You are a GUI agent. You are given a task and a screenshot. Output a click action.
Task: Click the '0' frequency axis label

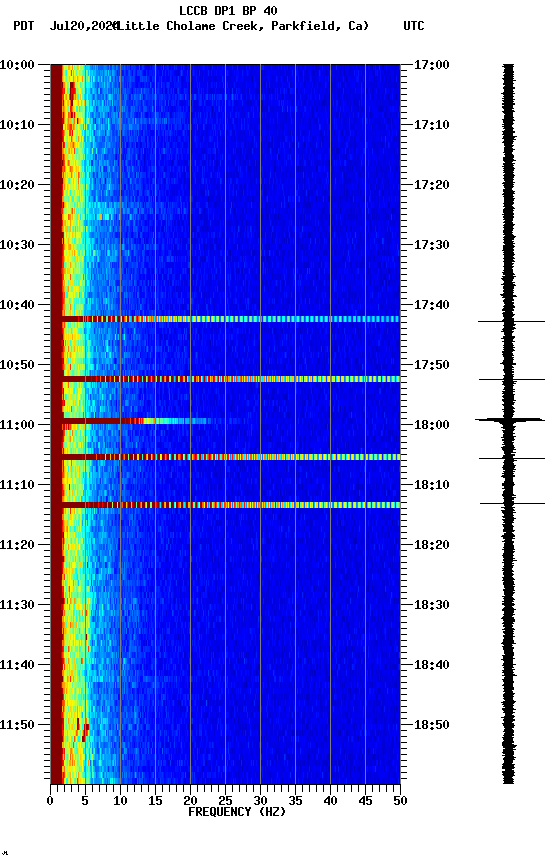click(x=50, y=801)
